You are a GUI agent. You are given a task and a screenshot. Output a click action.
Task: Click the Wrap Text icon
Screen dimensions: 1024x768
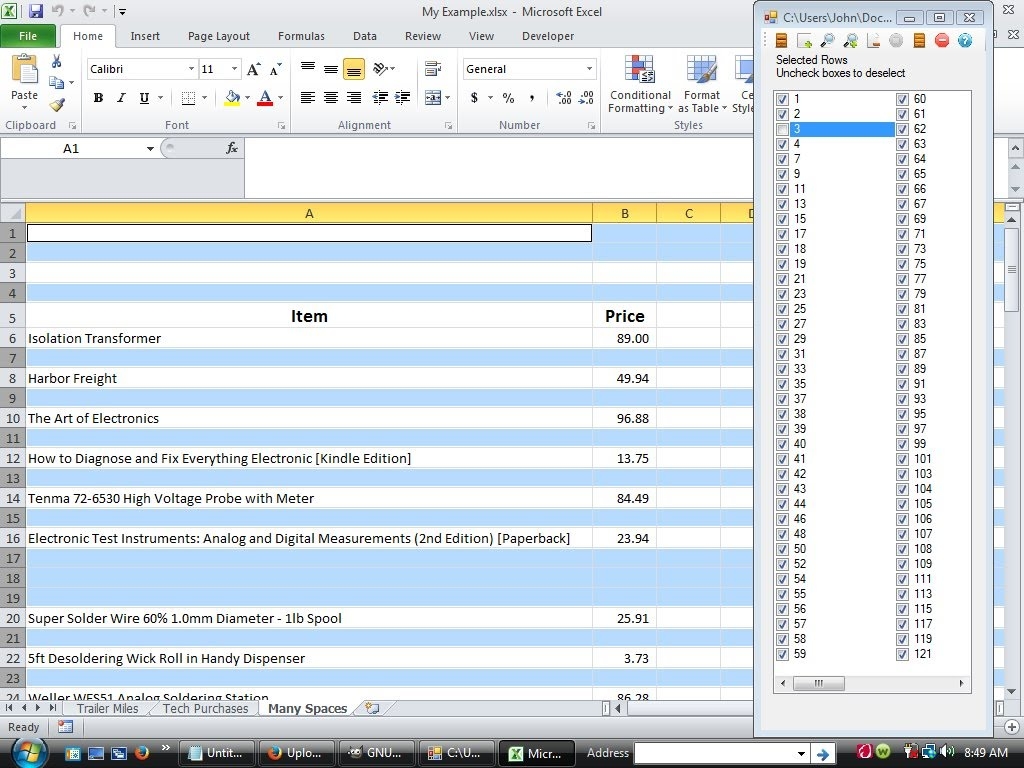click(433, 68)
